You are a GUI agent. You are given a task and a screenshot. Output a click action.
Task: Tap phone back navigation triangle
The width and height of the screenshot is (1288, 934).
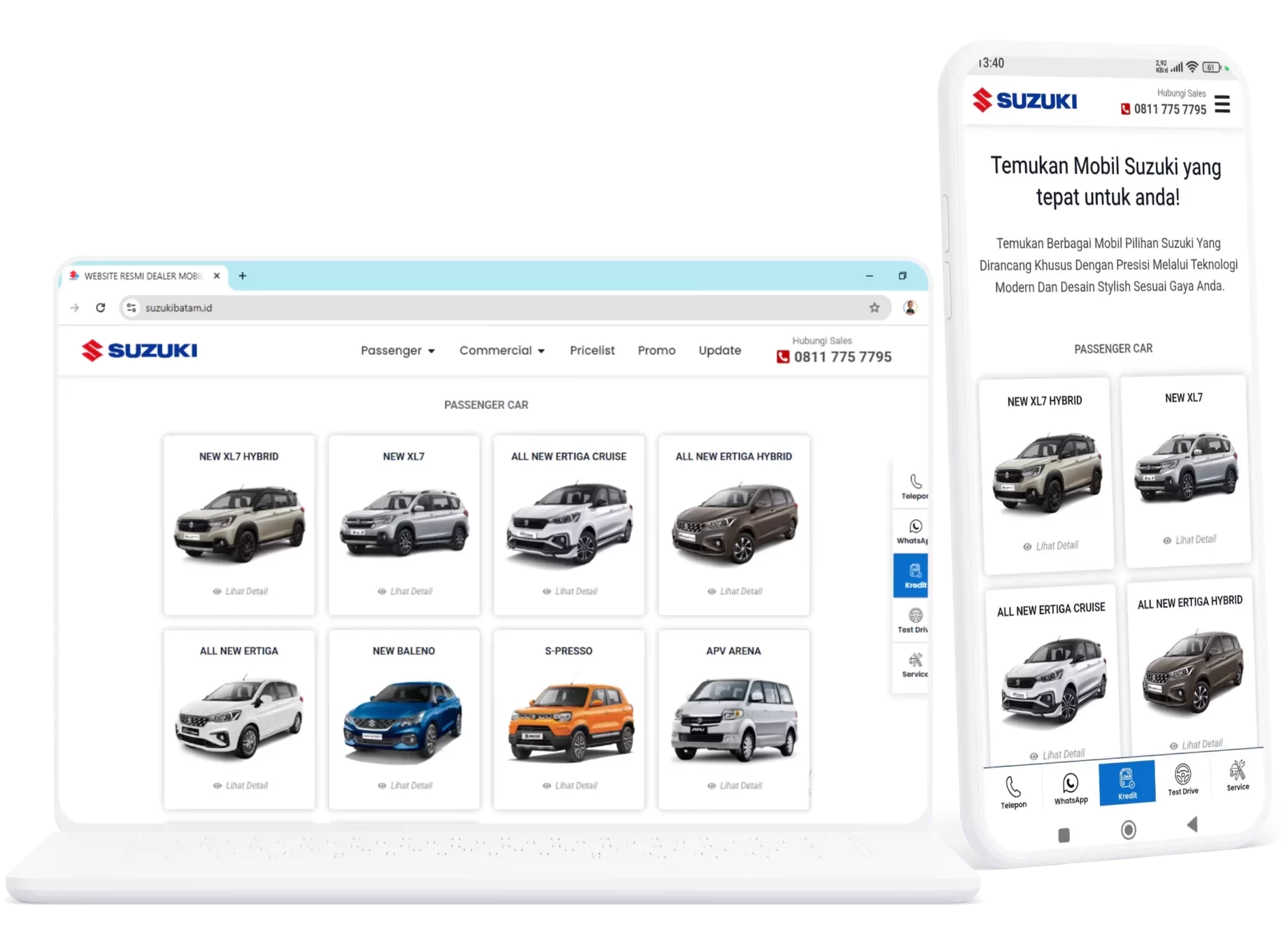click(1192, 824)
